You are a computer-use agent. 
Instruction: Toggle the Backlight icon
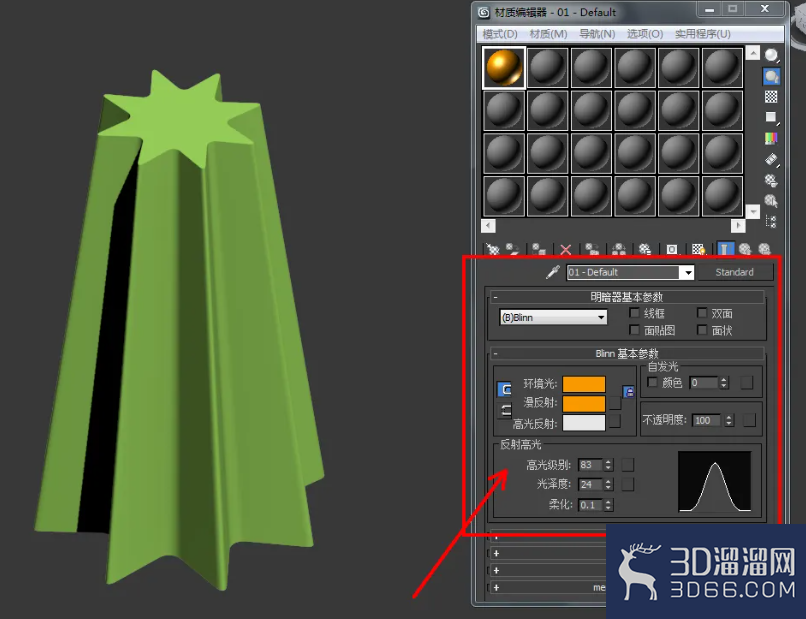[771, 76]
